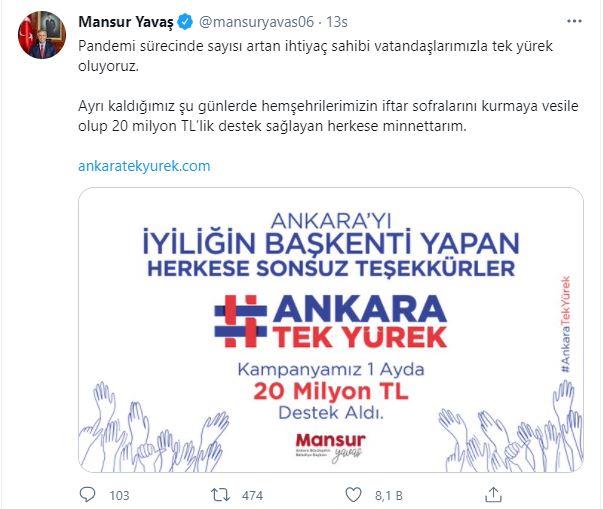Click the retweet arrows icon

click(221, 495)
